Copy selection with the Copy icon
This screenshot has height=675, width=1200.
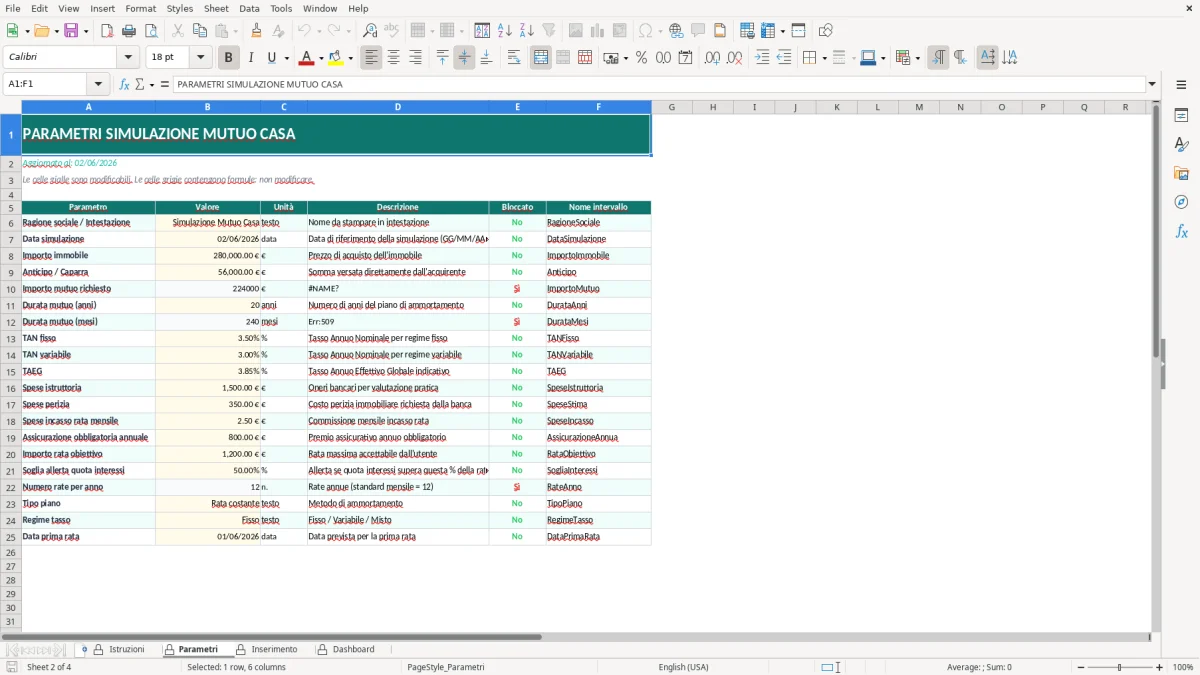click(x=199, y=31)
